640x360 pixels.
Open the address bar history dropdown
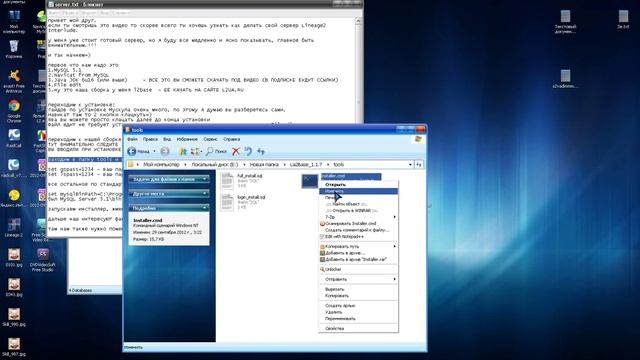(x=410, y=164)
